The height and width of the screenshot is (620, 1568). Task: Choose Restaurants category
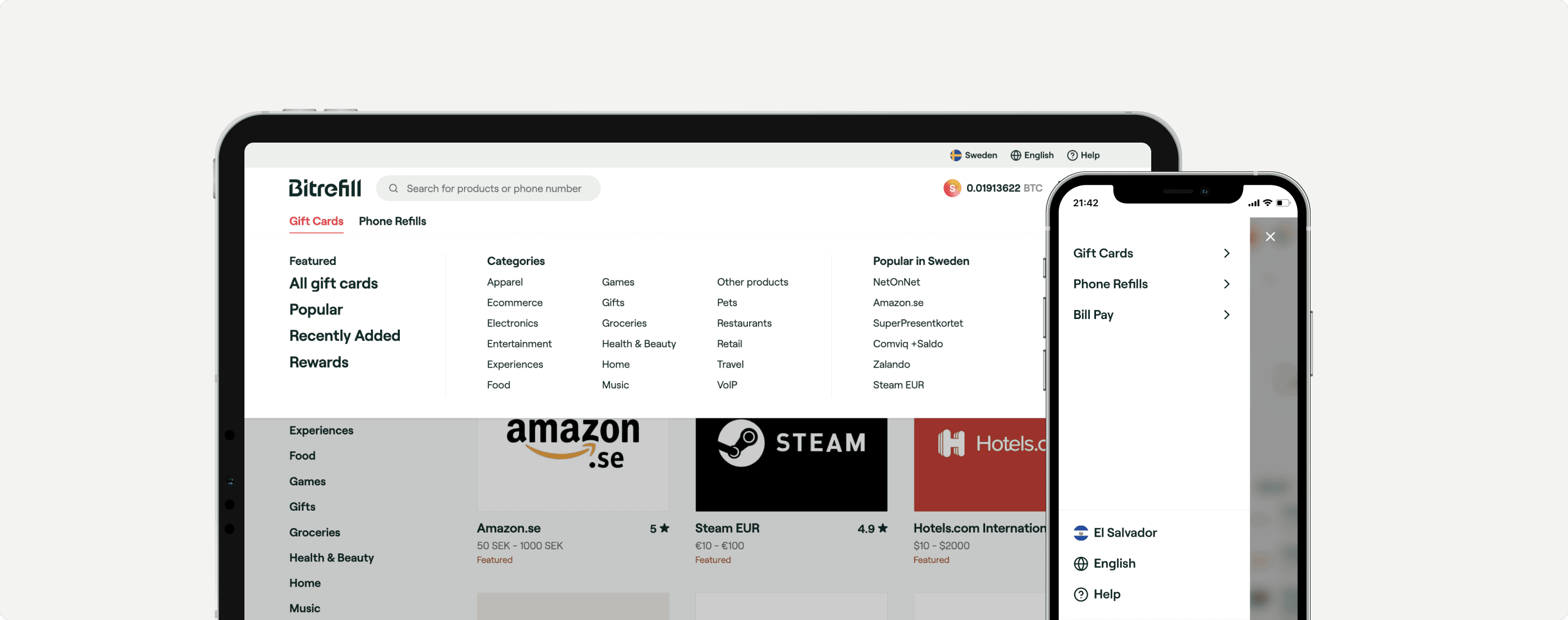pos(744,324)
